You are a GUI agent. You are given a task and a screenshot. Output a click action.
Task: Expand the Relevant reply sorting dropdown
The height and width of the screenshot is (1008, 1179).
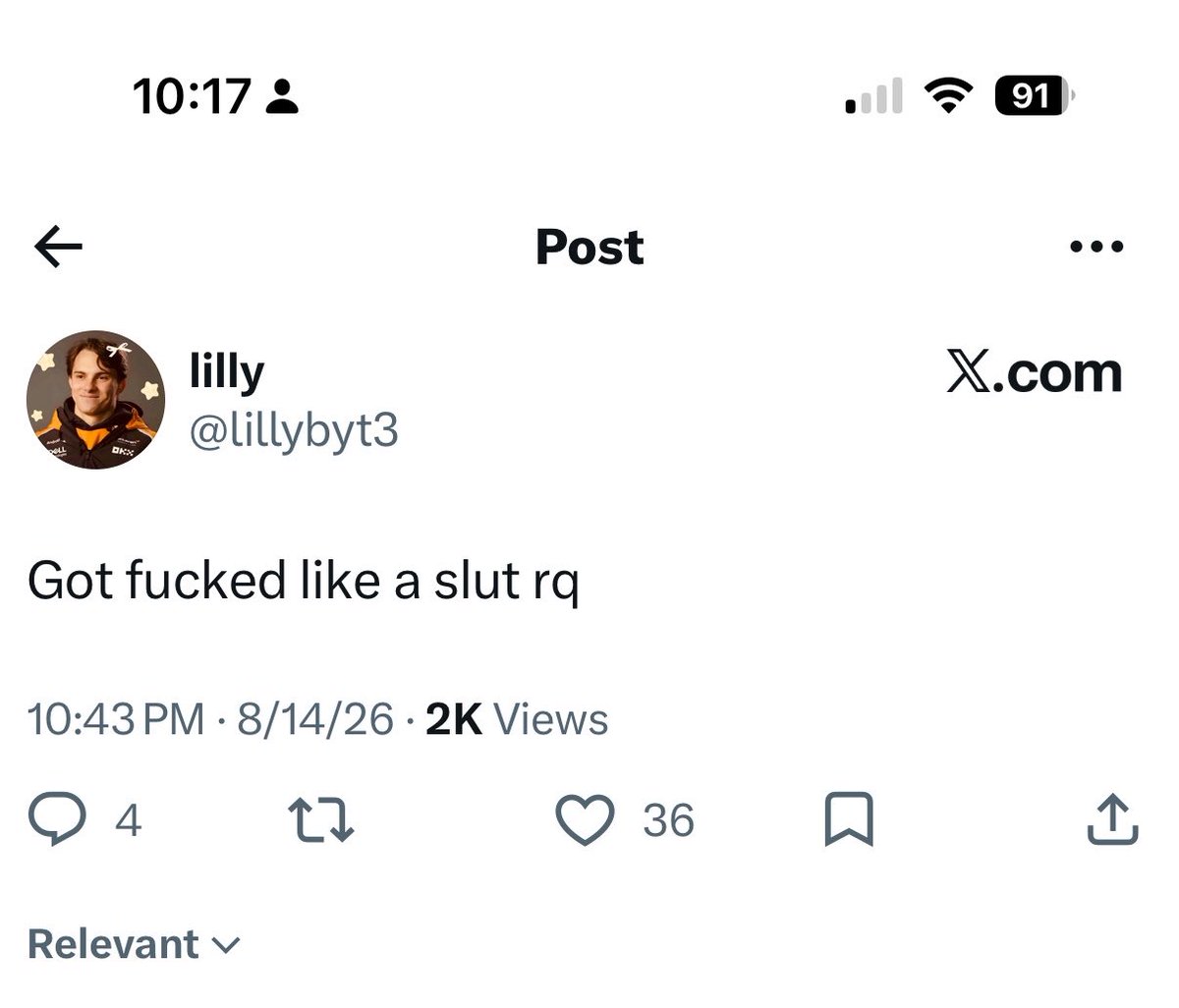[x=133, y=944]
